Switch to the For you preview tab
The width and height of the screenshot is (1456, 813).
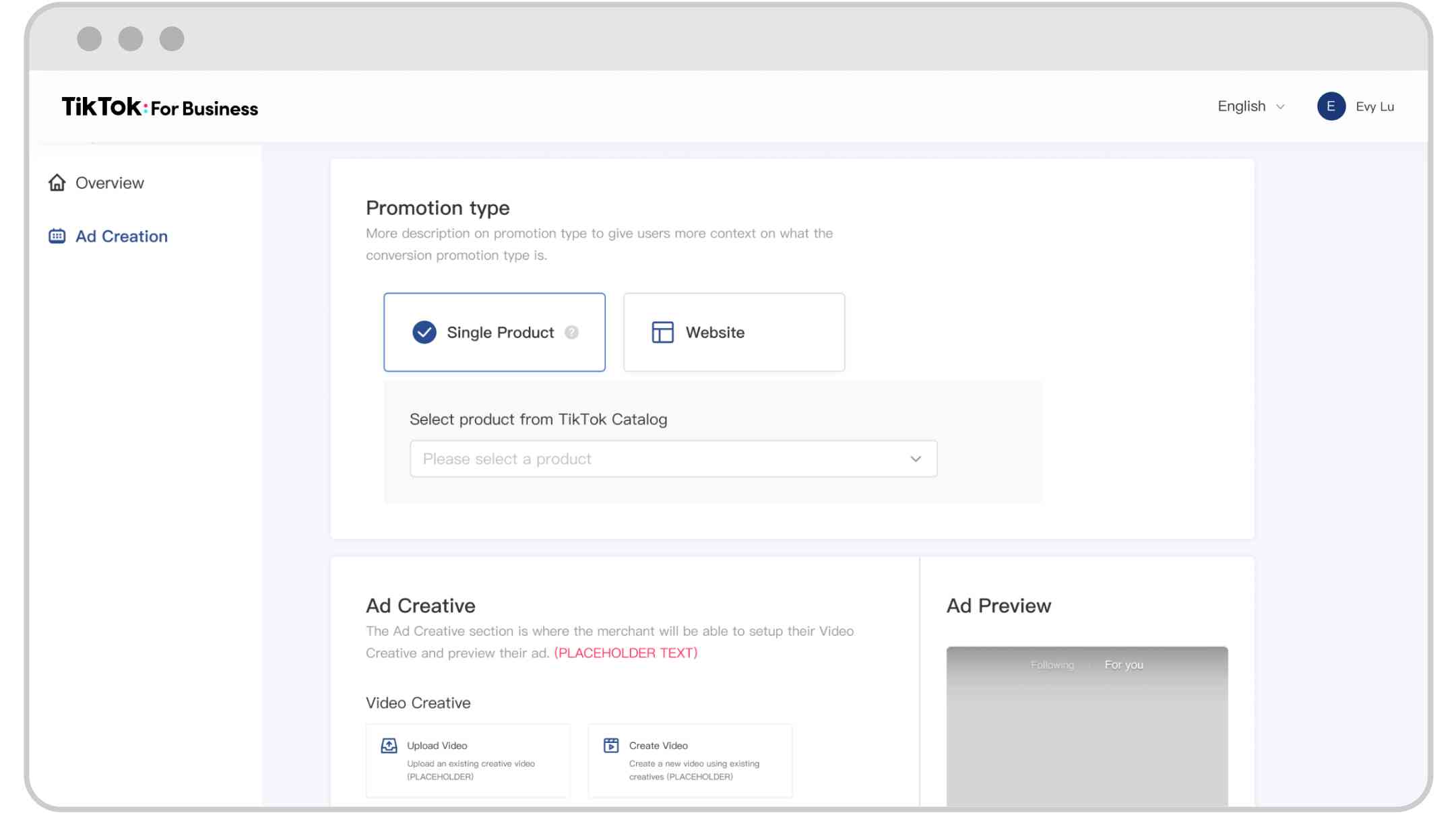tap(1124, 665)
